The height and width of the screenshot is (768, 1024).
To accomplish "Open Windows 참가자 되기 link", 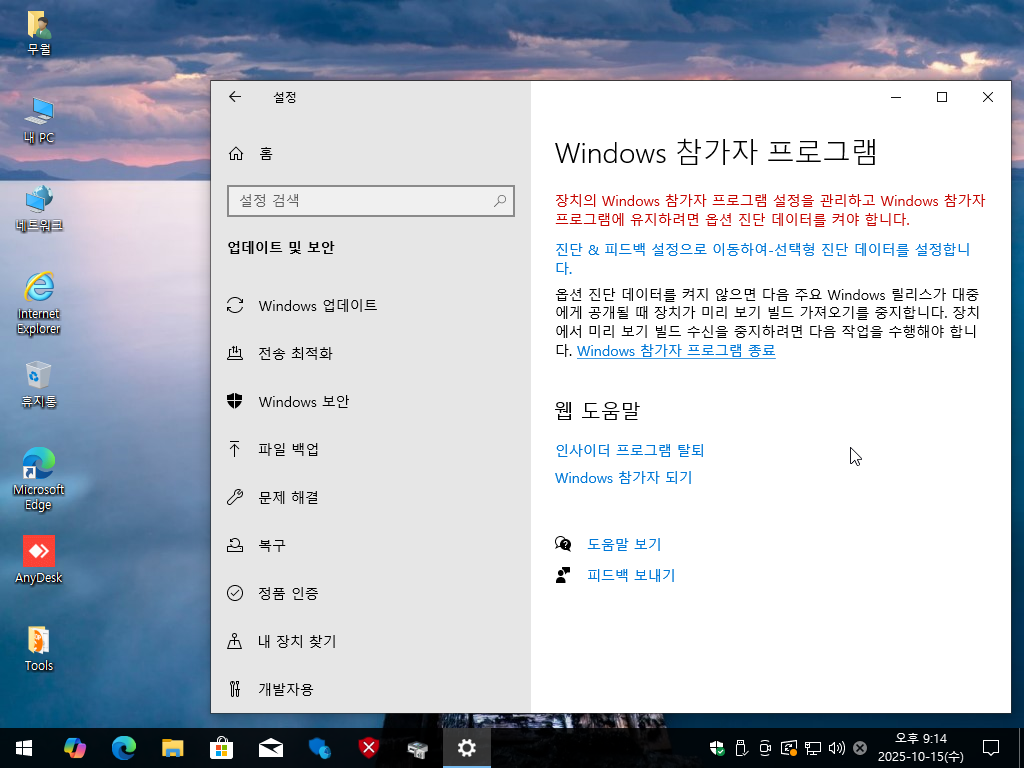I will pos(624,477).
